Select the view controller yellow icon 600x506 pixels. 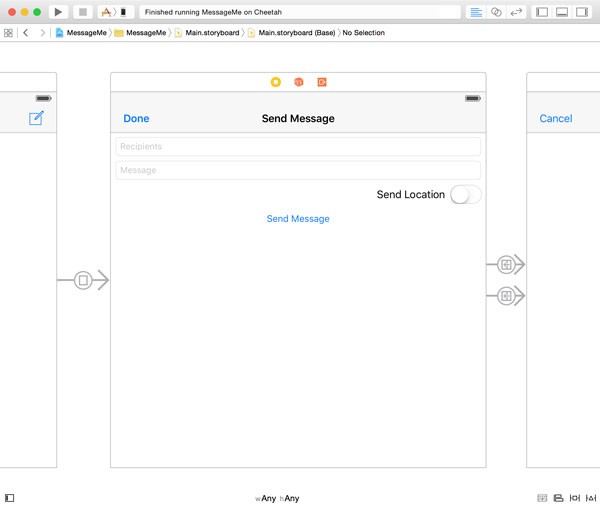coord(276,82)
